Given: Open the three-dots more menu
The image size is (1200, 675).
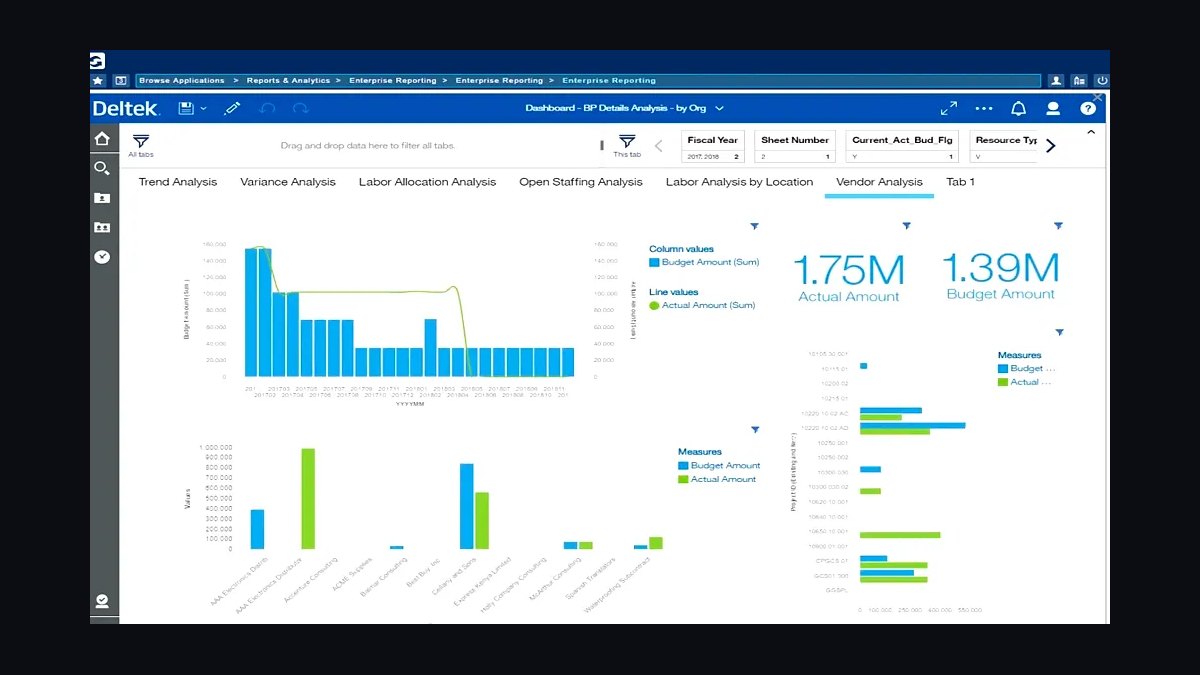Looking at the screenshot, I should pos(984,108).
